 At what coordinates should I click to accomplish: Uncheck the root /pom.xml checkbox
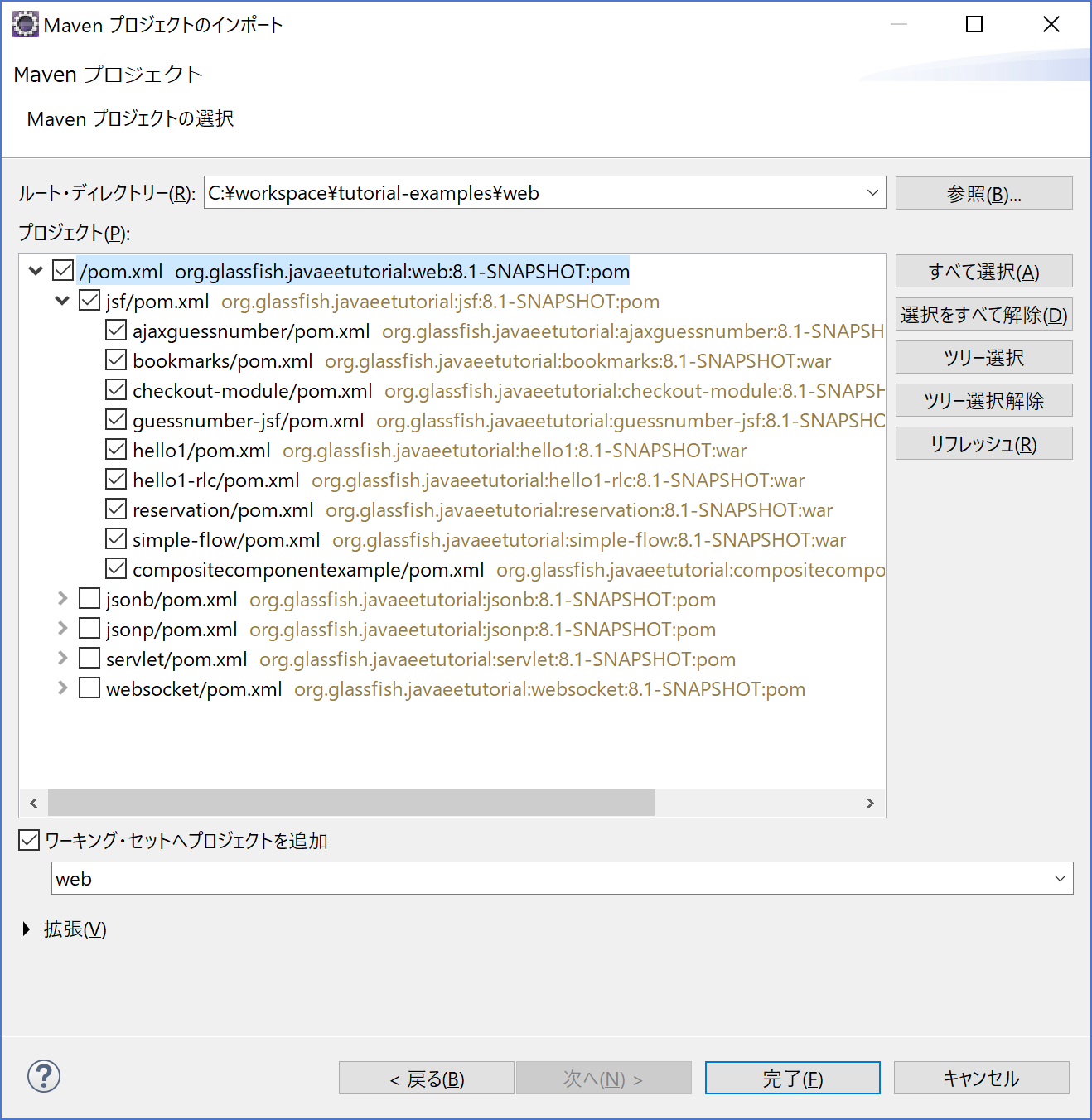point(63,271)
